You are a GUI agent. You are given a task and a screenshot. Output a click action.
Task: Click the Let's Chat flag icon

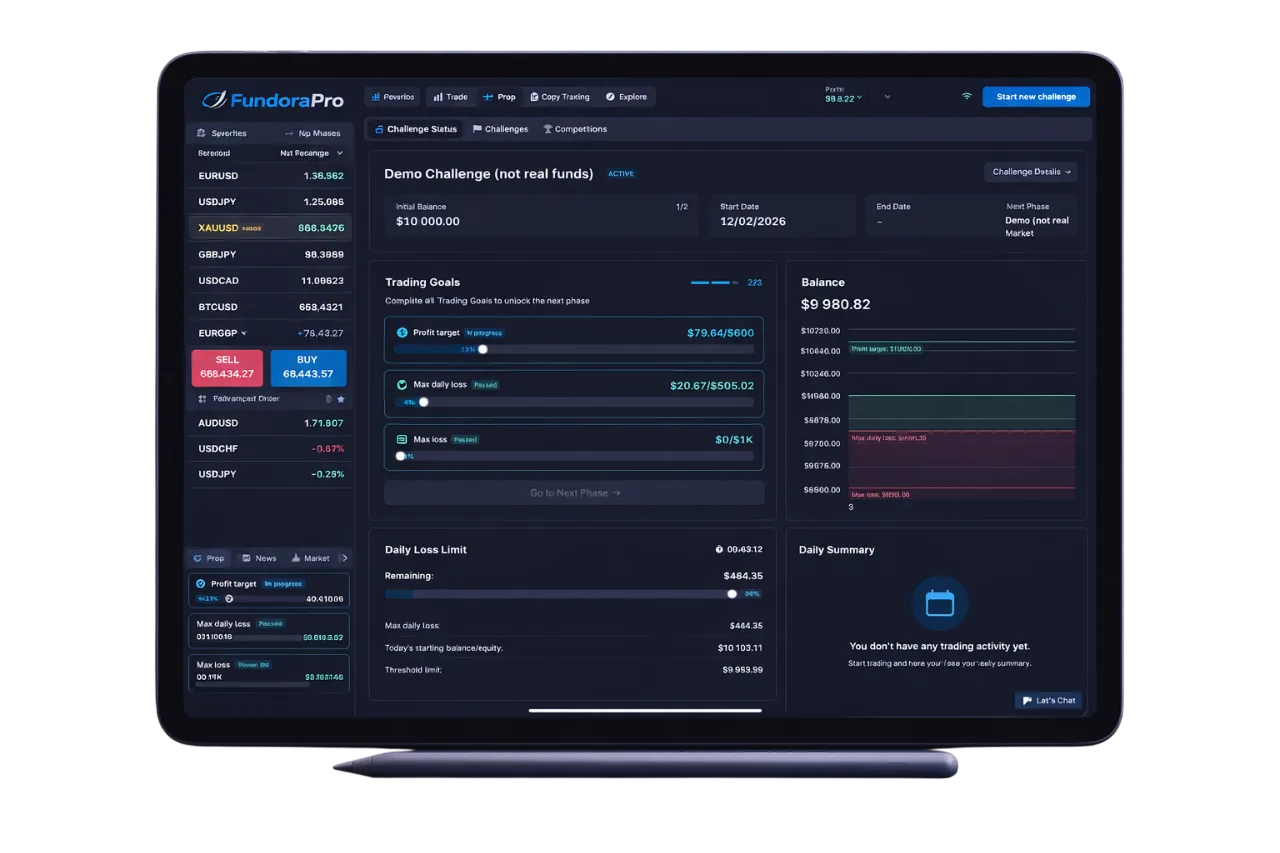[x=1027, y=700]
